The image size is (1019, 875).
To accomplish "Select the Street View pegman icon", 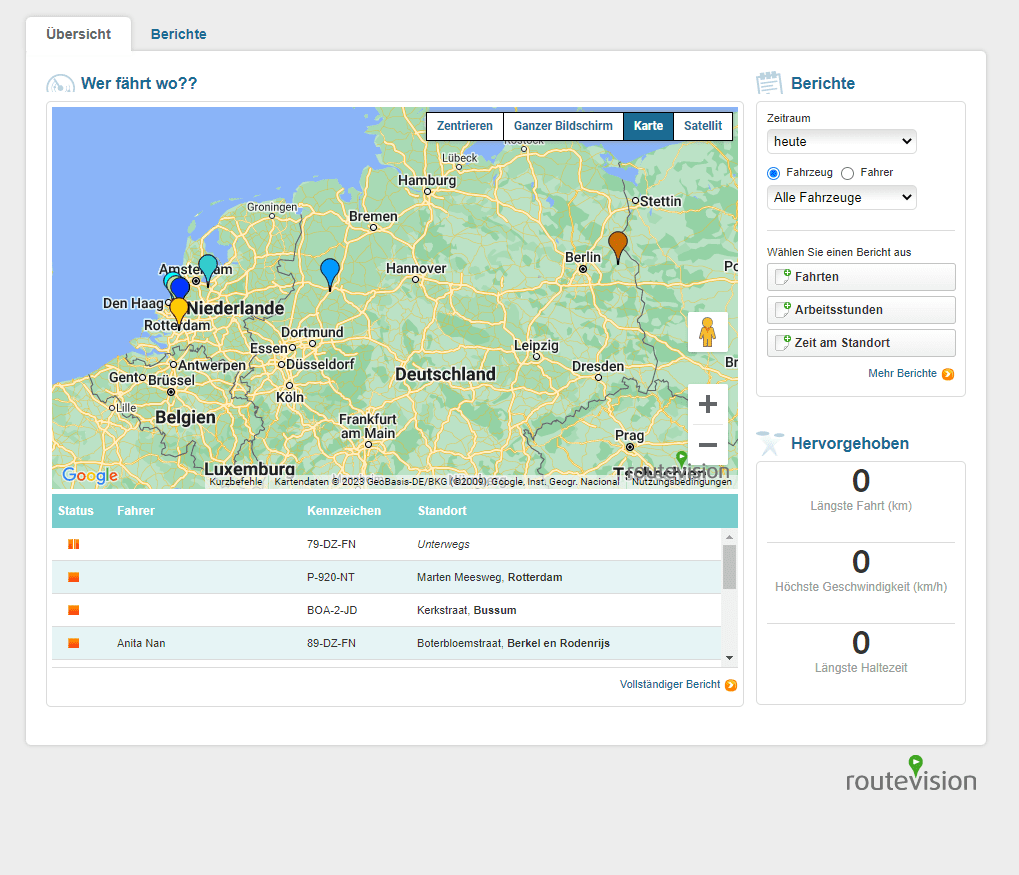I will [x=708, y=332].
